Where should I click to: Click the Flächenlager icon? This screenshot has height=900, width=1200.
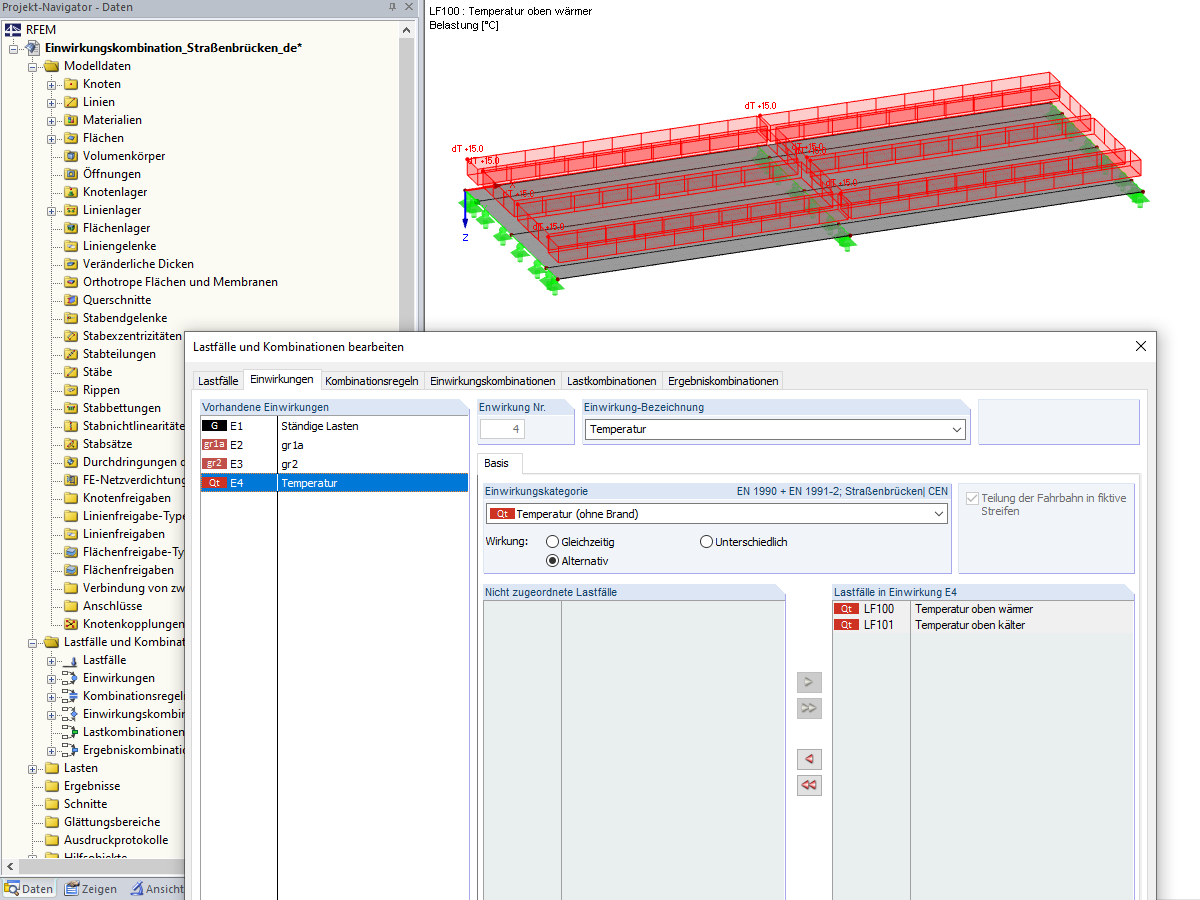pos(71,228)
